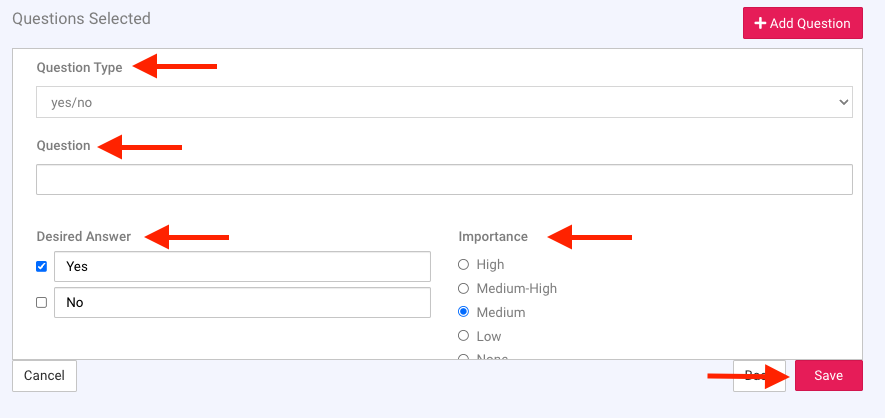
Task: Click the chevron arrow of Question Type select
Action: [x=844, y=102]
